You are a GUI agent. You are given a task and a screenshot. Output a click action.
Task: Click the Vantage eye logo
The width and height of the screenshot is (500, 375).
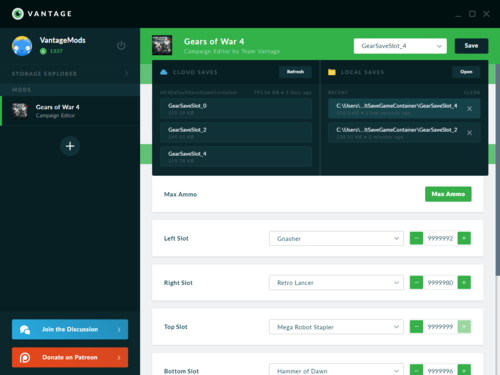click(18, 14)
